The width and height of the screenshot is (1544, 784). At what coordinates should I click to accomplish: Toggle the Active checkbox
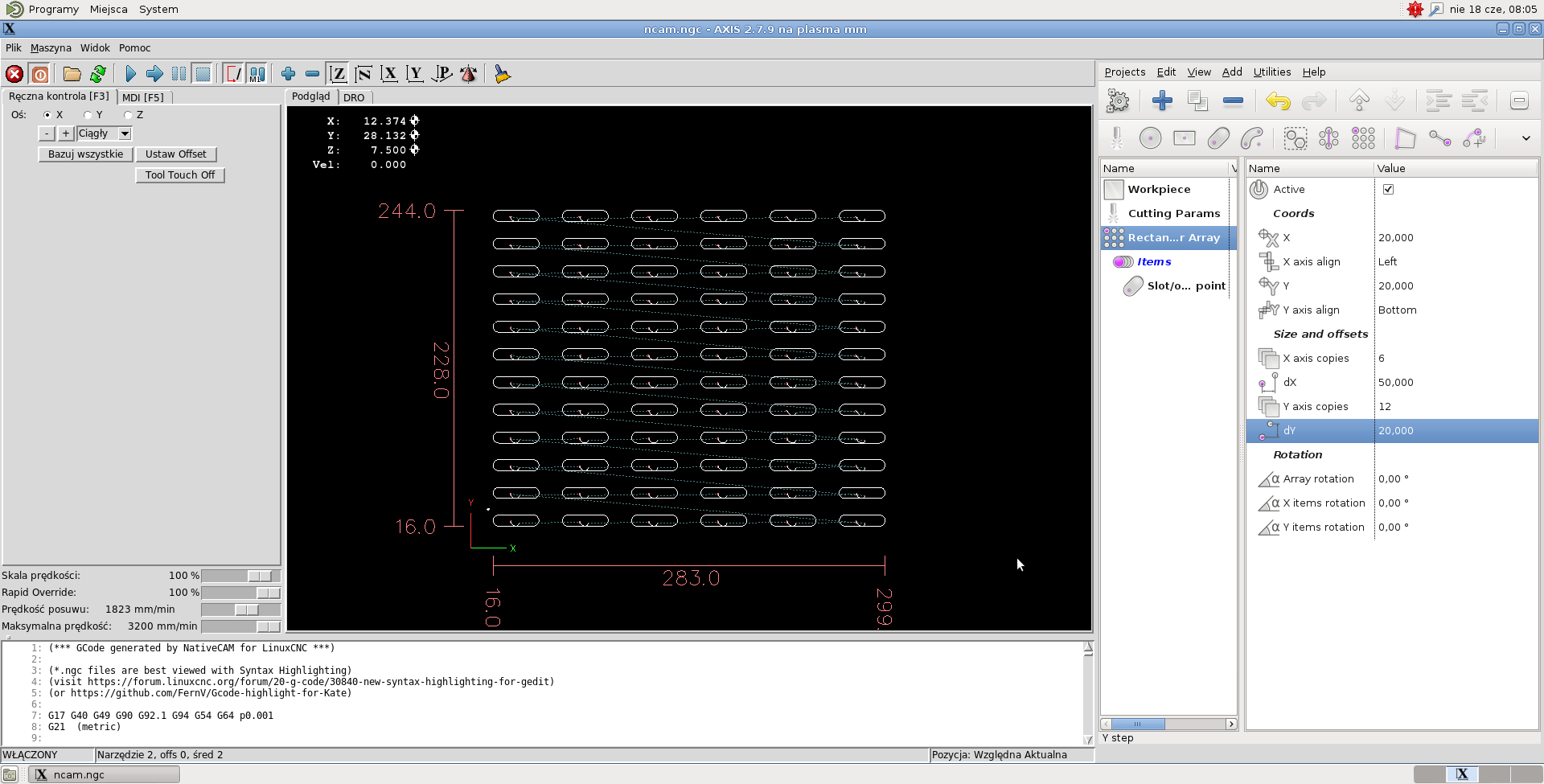pos(1388,190)
